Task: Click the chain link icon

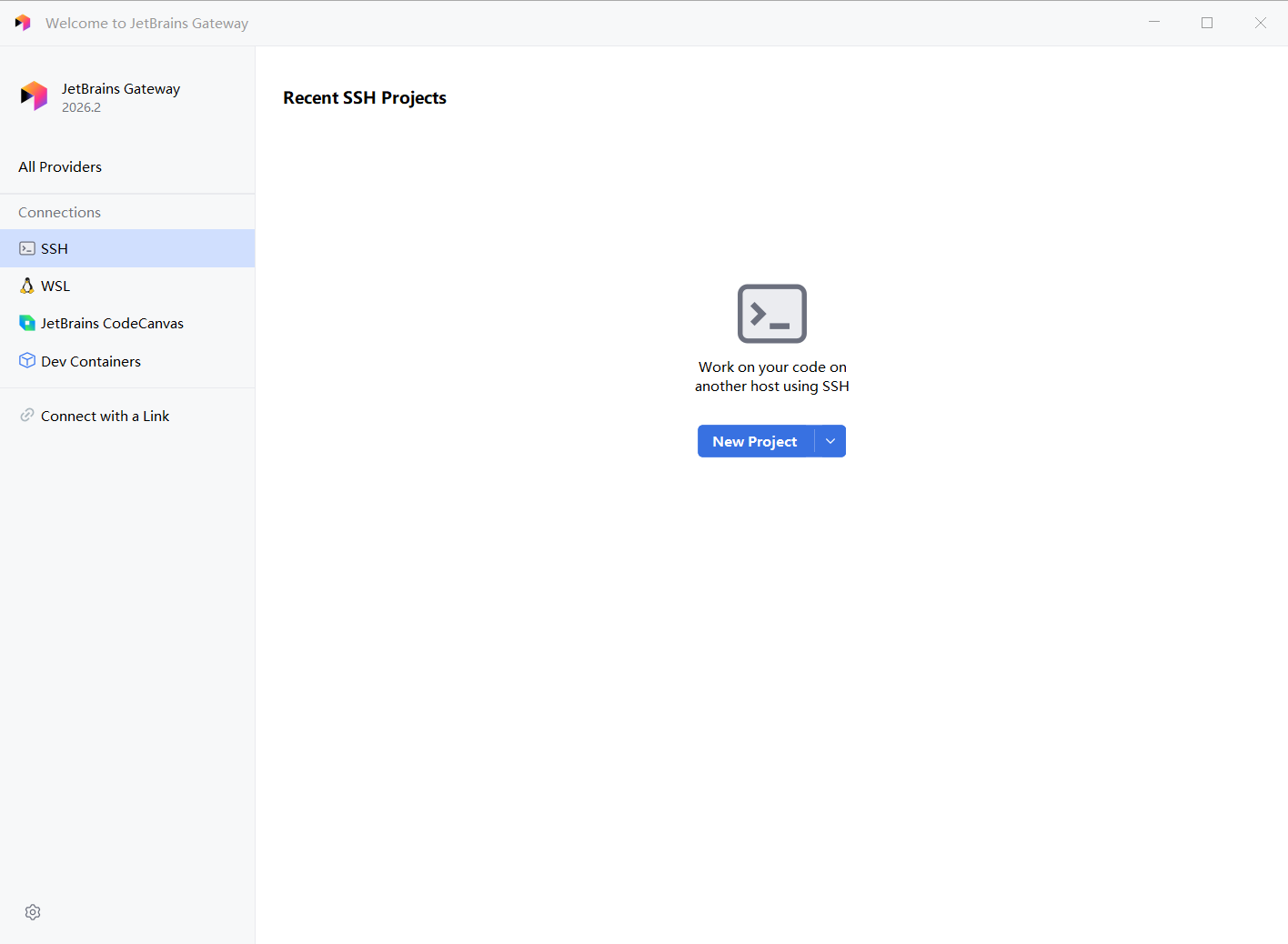Action: coord(27,416)
